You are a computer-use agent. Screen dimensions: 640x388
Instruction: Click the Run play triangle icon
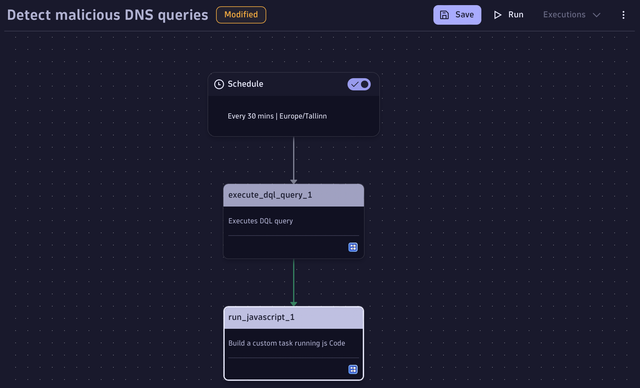(x=497, y=15)
